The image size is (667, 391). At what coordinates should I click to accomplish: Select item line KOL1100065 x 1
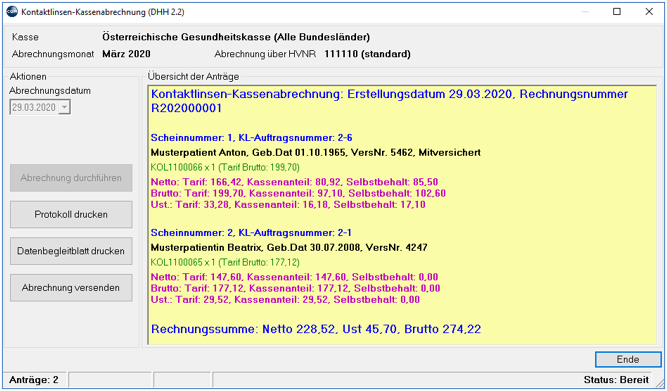click(x=225, y=262)
